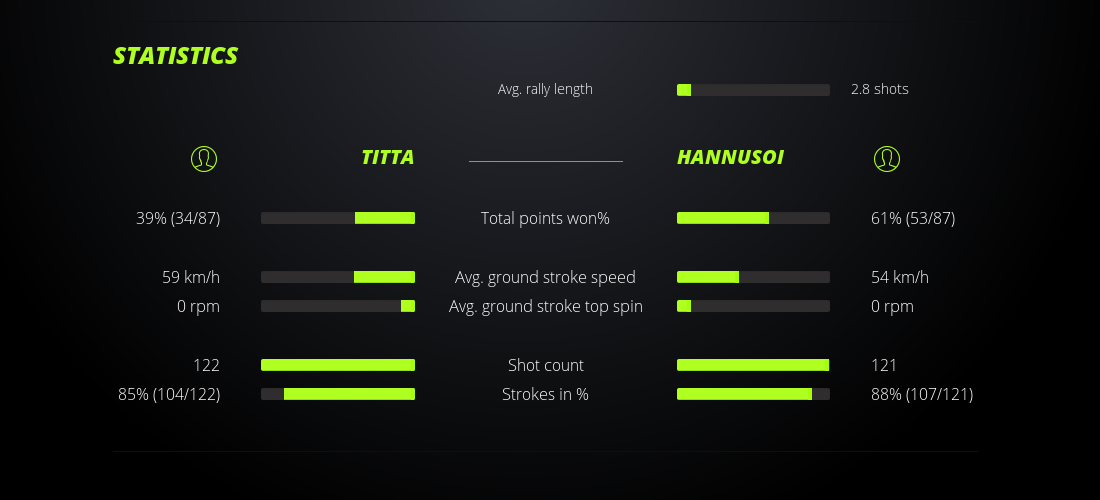Click the Avg. rally length label
1100x500 pixels.
point(545,89)
